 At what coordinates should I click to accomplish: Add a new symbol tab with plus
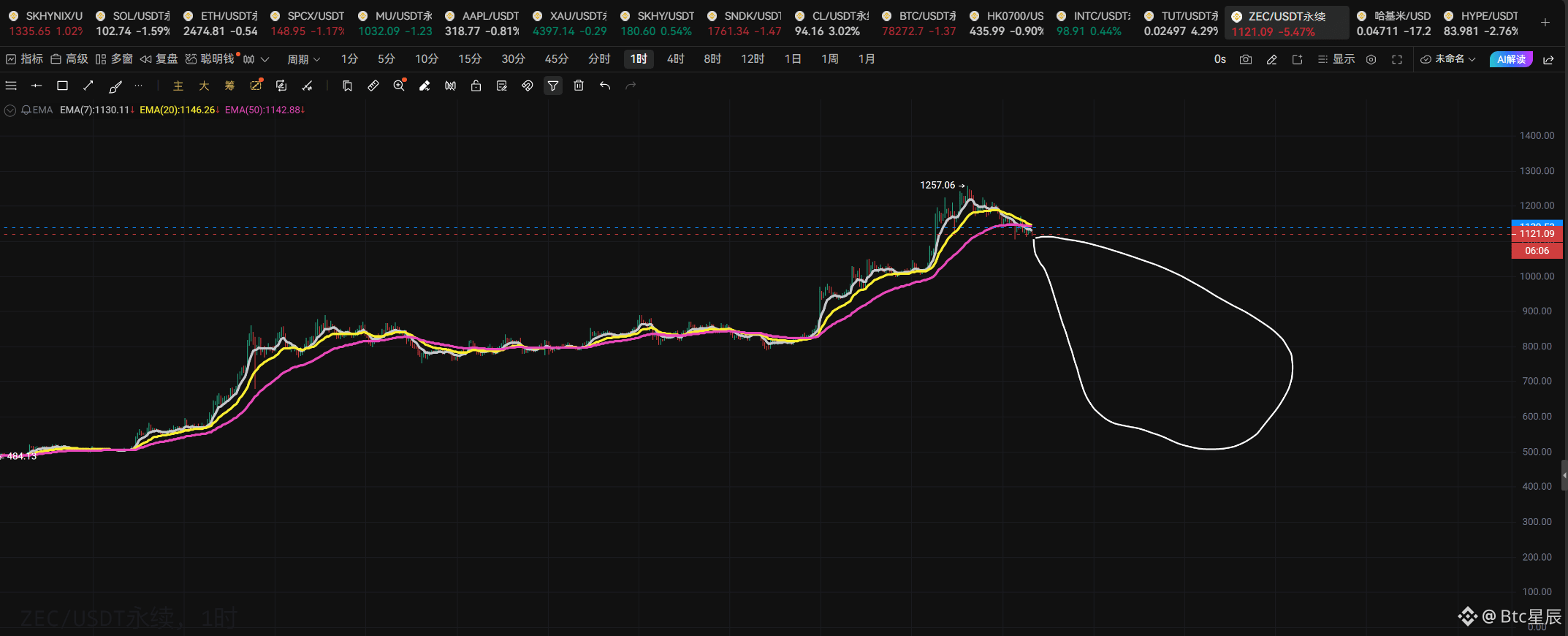(x=1545, y=23)
